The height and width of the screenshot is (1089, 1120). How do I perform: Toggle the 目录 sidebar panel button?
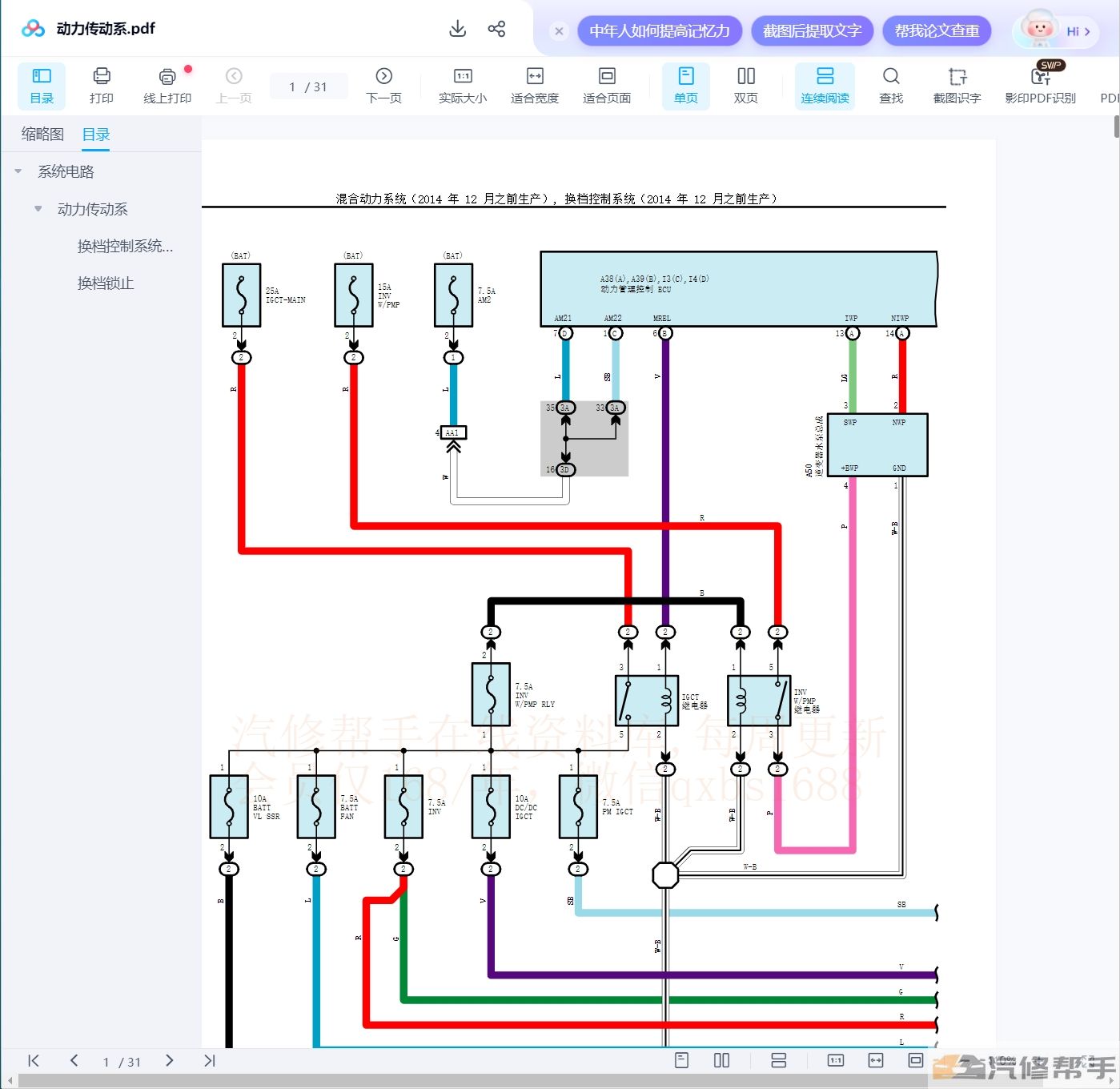coord(42,86)
